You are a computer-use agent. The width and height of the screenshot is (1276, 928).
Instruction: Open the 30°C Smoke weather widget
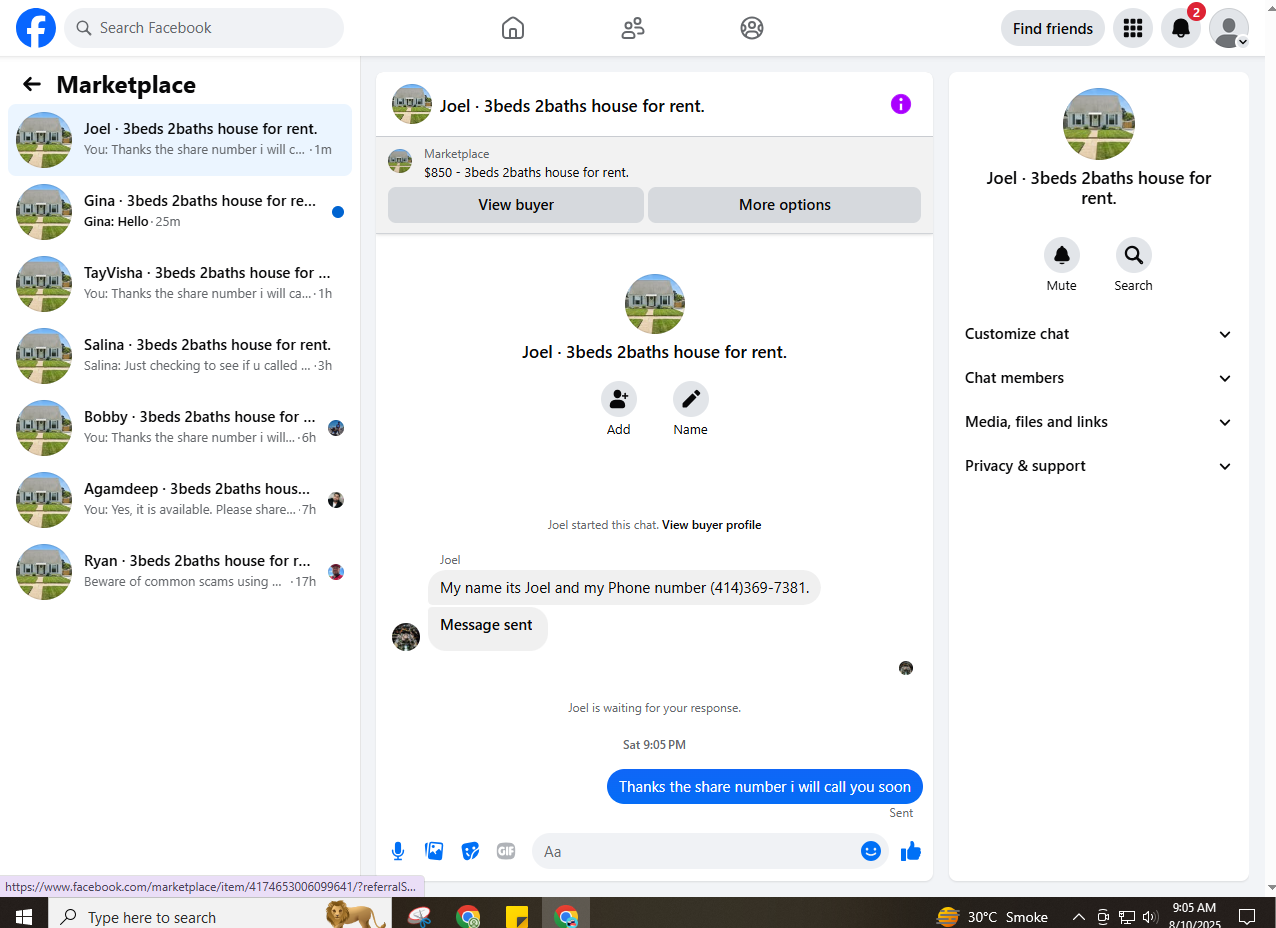coord(992,916)
